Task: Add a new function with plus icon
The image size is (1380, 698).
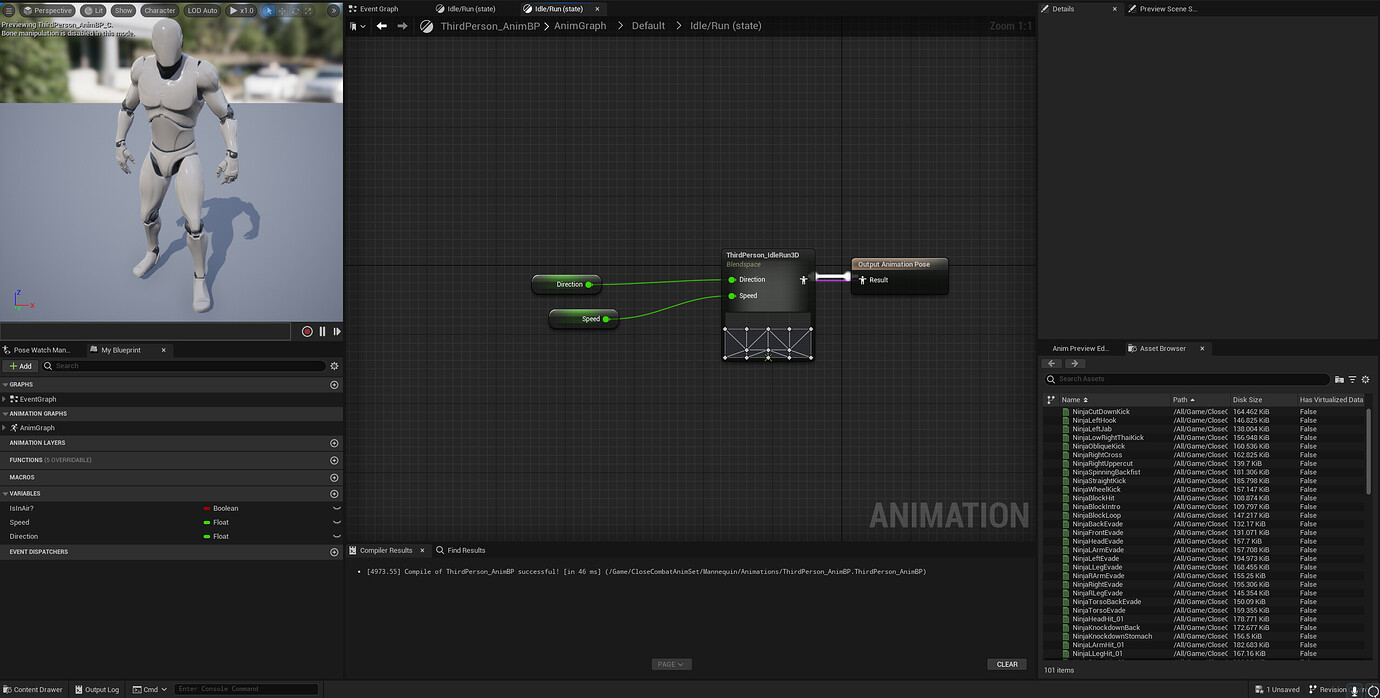Action: pos(334,460)
